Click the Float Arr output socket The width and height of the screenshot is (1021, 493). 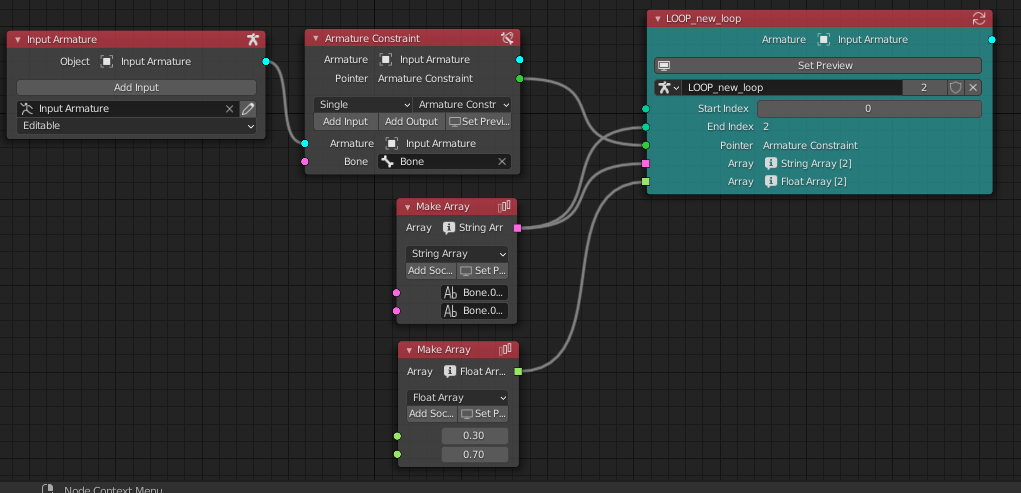point(518,371)
